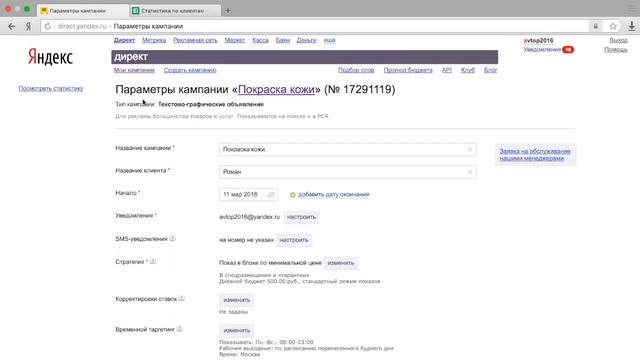The image size is (640, 360).
Task: Switch to Параметры кампании browser tab
Action: tap(82, 11)
